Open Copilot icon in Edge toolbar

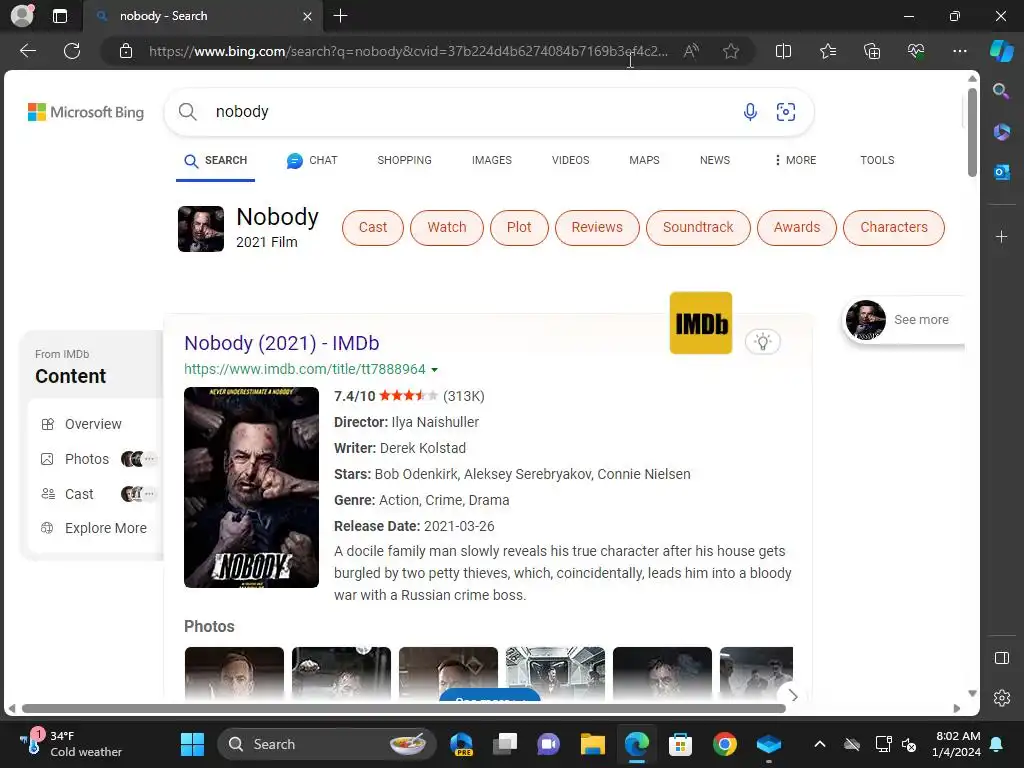click(x=1001, y=51)
